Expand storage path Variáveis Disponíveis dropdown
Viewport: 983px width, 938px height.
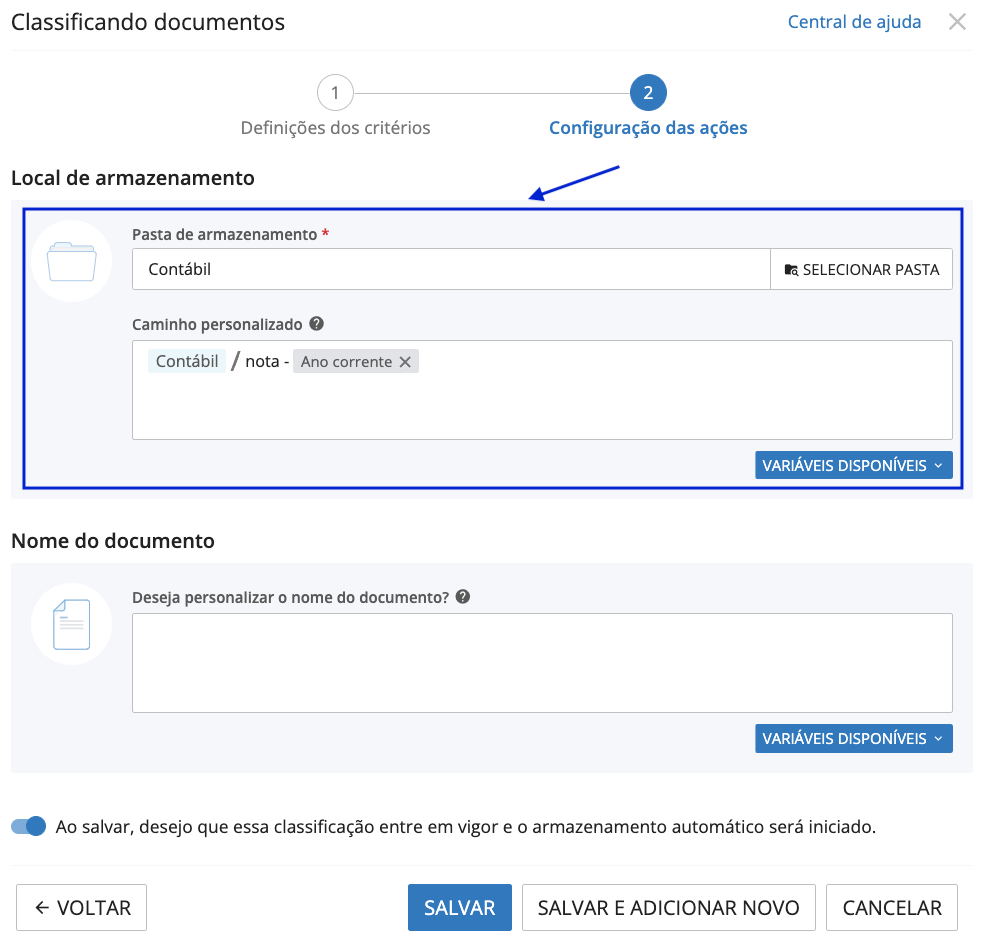point(853,465)
